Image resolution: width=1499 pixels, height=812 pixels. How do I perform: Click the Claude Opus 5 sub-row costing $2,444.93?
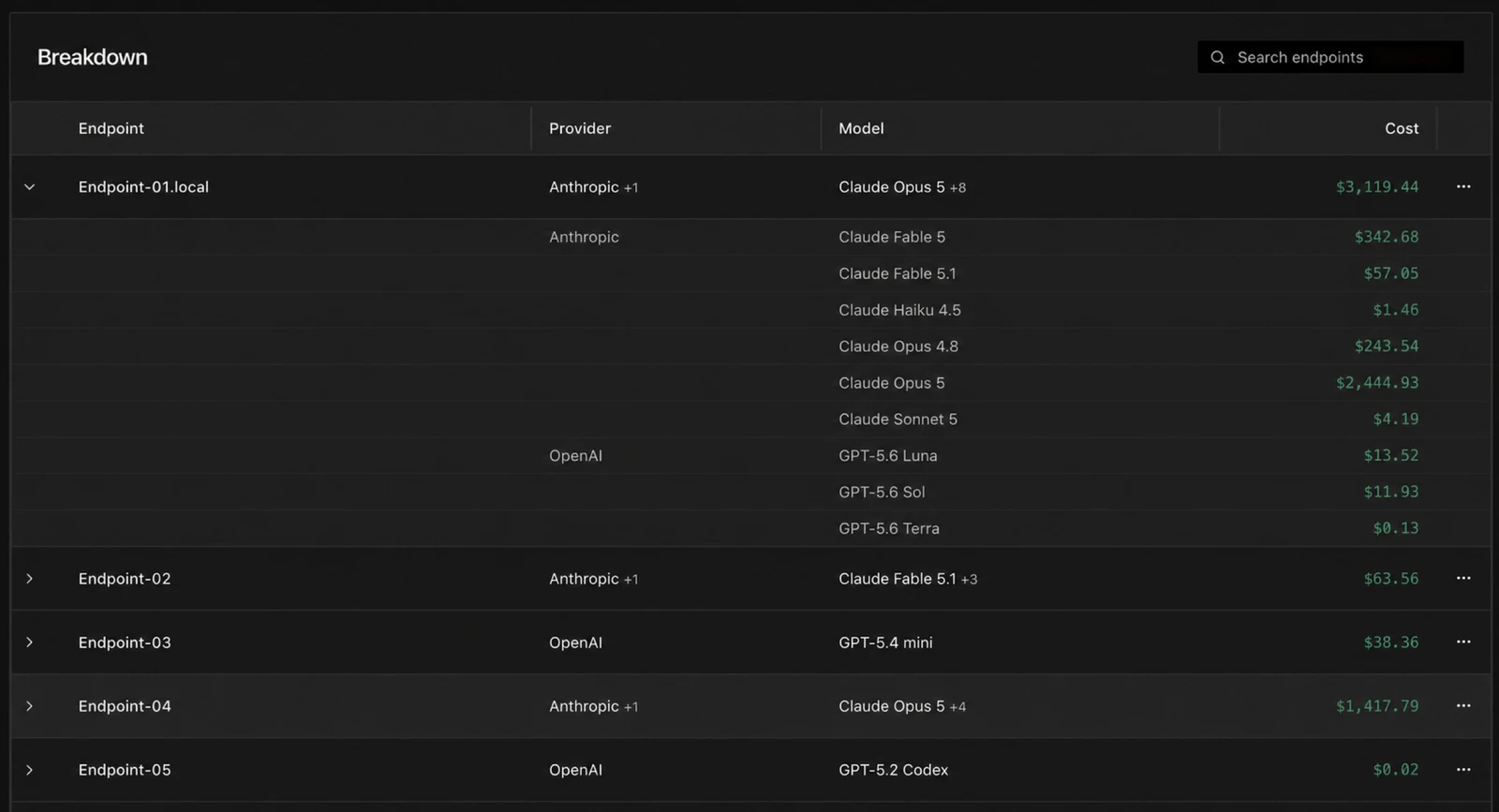[x=750, y=383]
